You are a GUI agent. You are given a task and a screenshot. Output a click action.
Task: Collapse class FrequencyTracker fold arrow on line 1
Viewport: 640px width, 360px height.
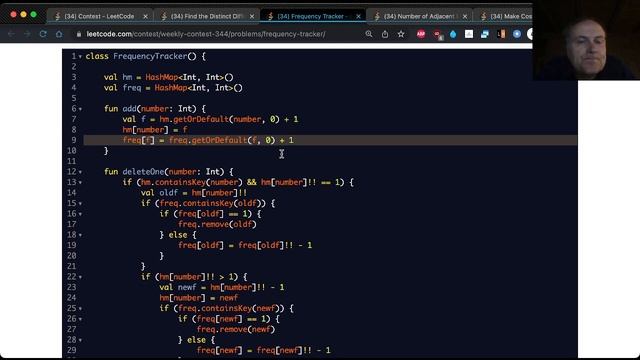click(x=80, y=57)
